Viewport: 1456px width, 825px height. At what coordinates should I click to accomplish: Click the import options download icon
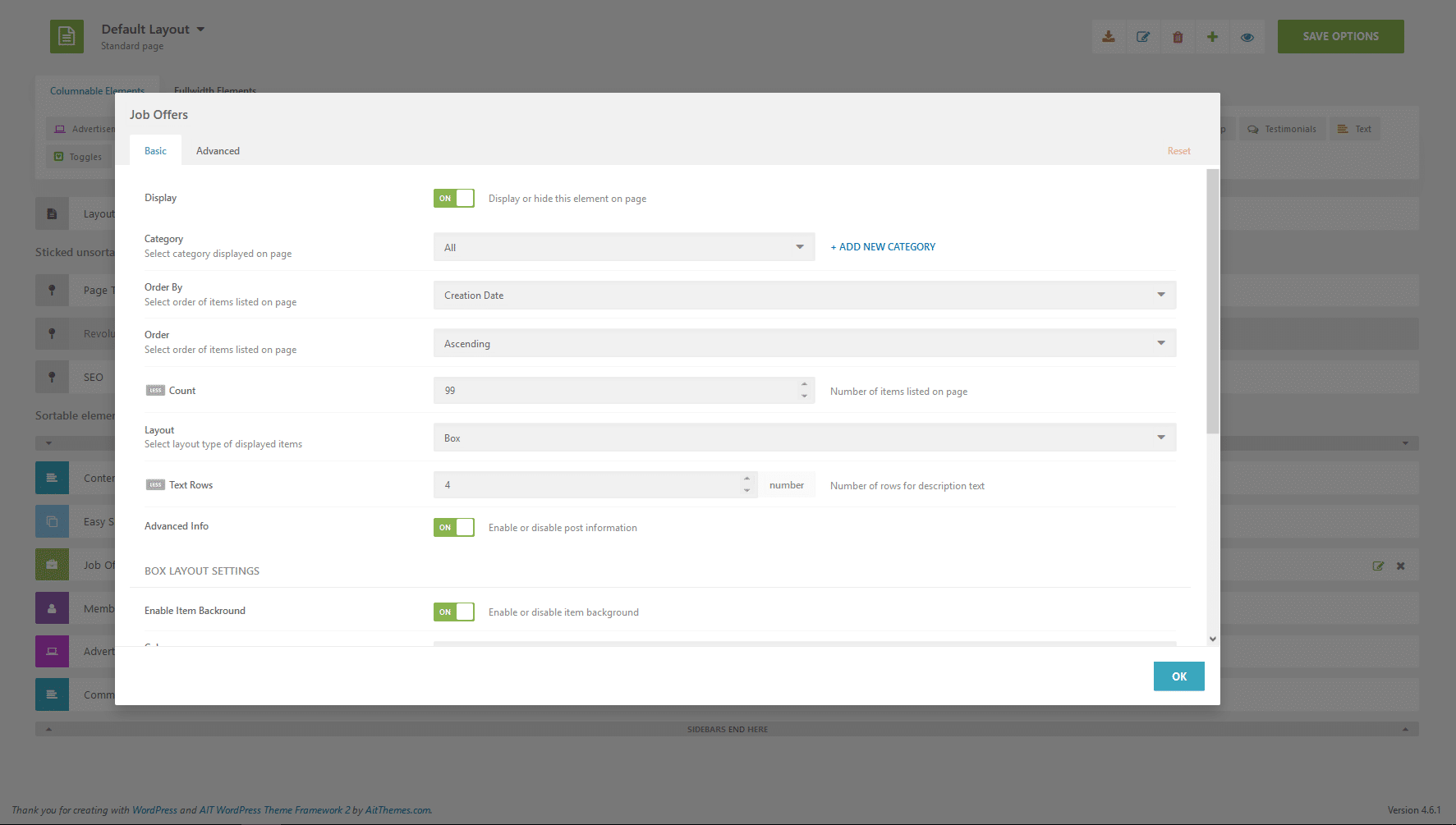(x=1109, y=37)
